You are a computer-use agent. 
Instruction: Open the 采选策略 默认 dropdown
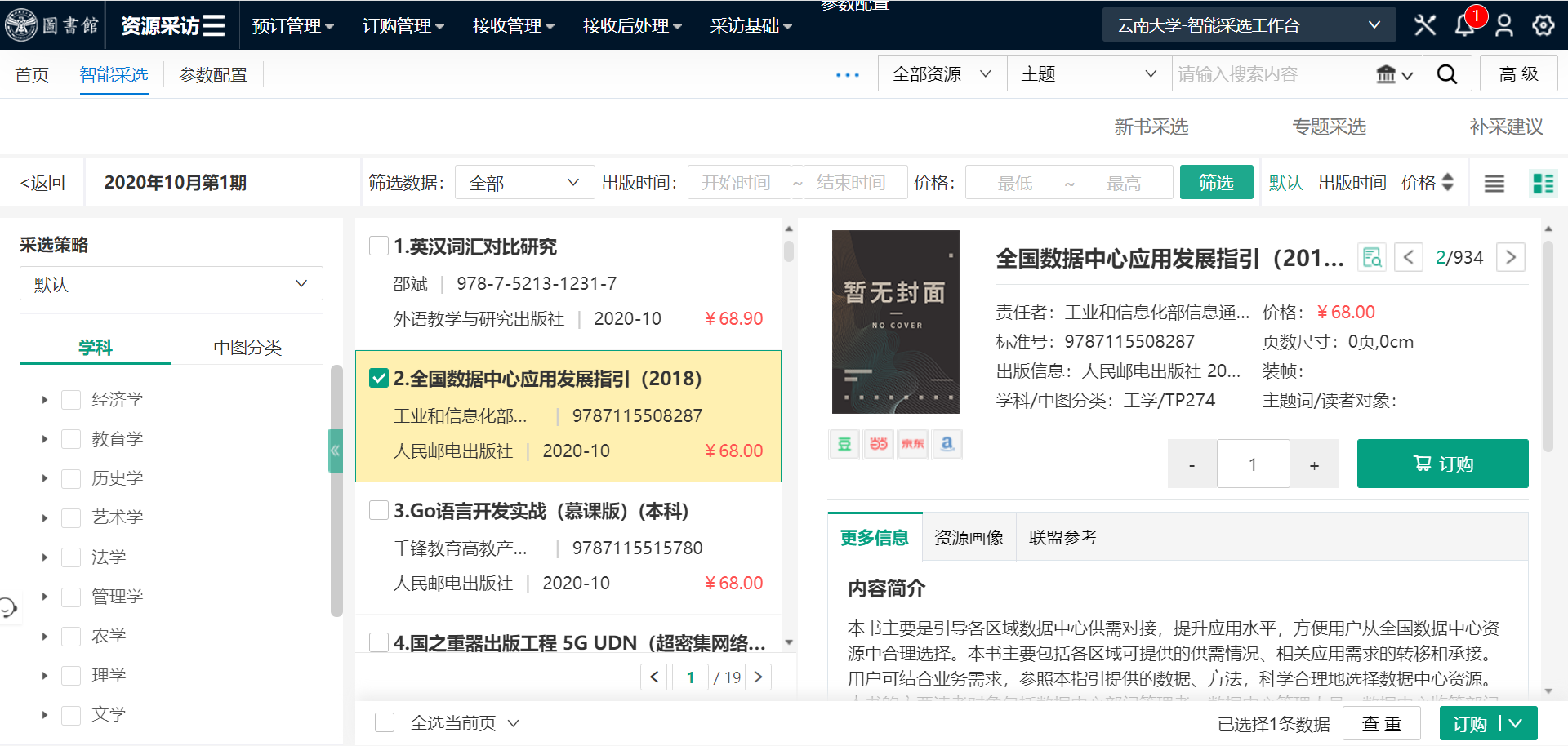171,284
